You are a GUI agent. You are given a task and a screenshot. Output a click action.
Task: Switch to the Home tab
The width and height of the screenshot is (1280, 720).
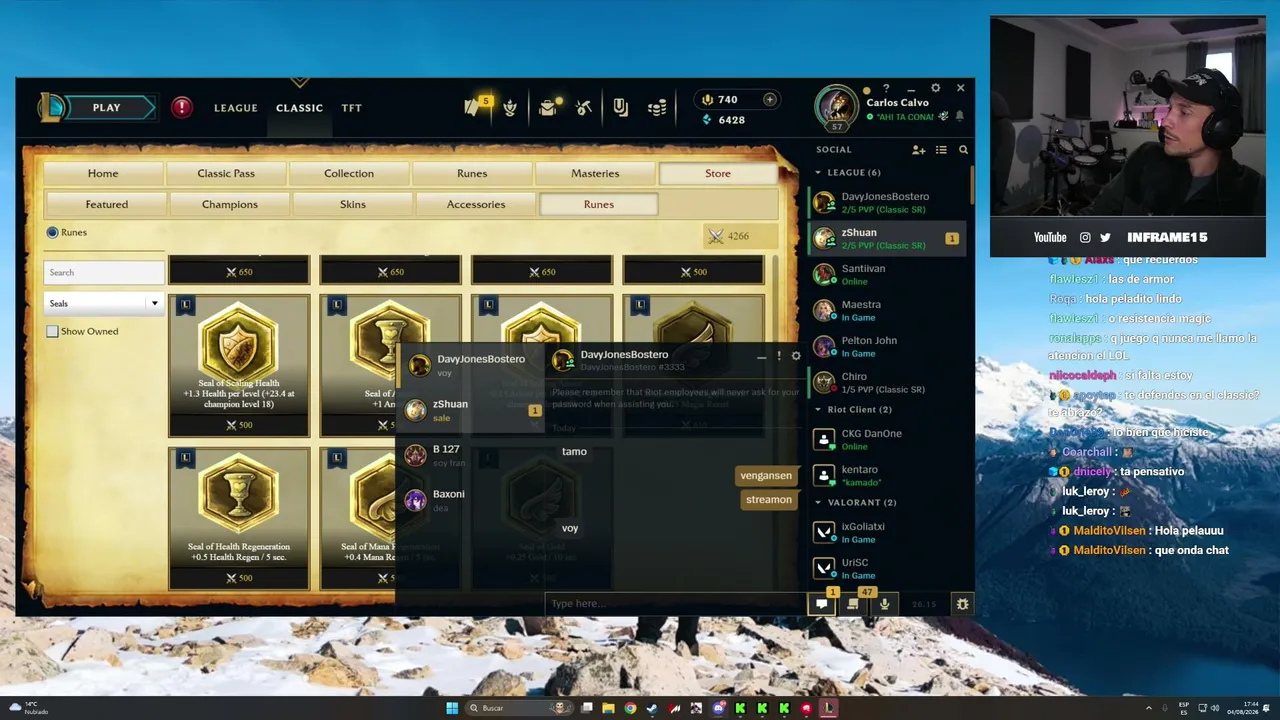point(103,173)
